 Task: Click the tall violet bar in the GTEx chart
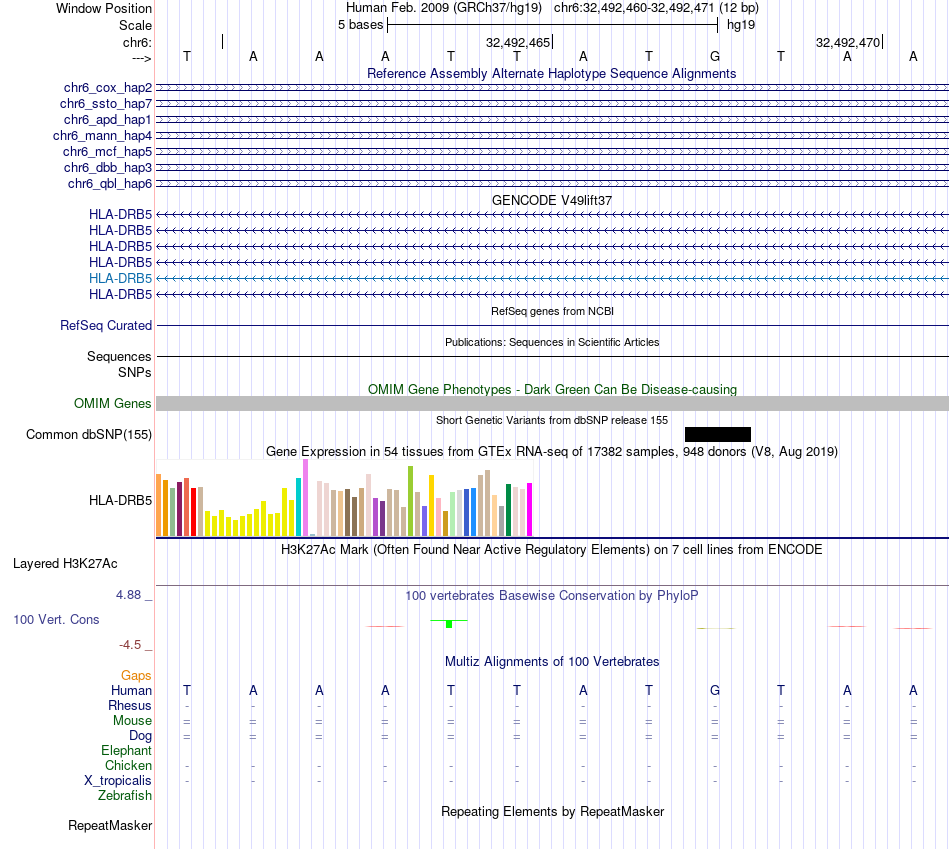tap(305, 498)
